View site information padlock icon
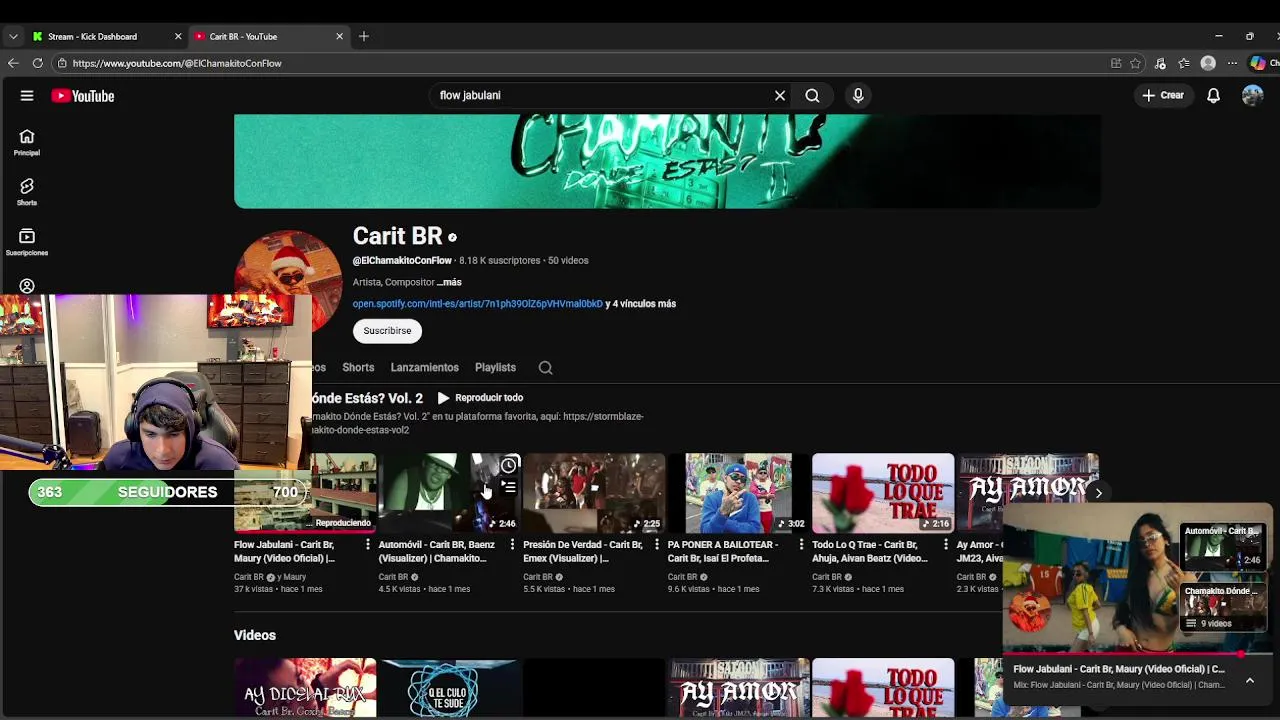Viewport: 1280px width, 720px height. point(62,63)
